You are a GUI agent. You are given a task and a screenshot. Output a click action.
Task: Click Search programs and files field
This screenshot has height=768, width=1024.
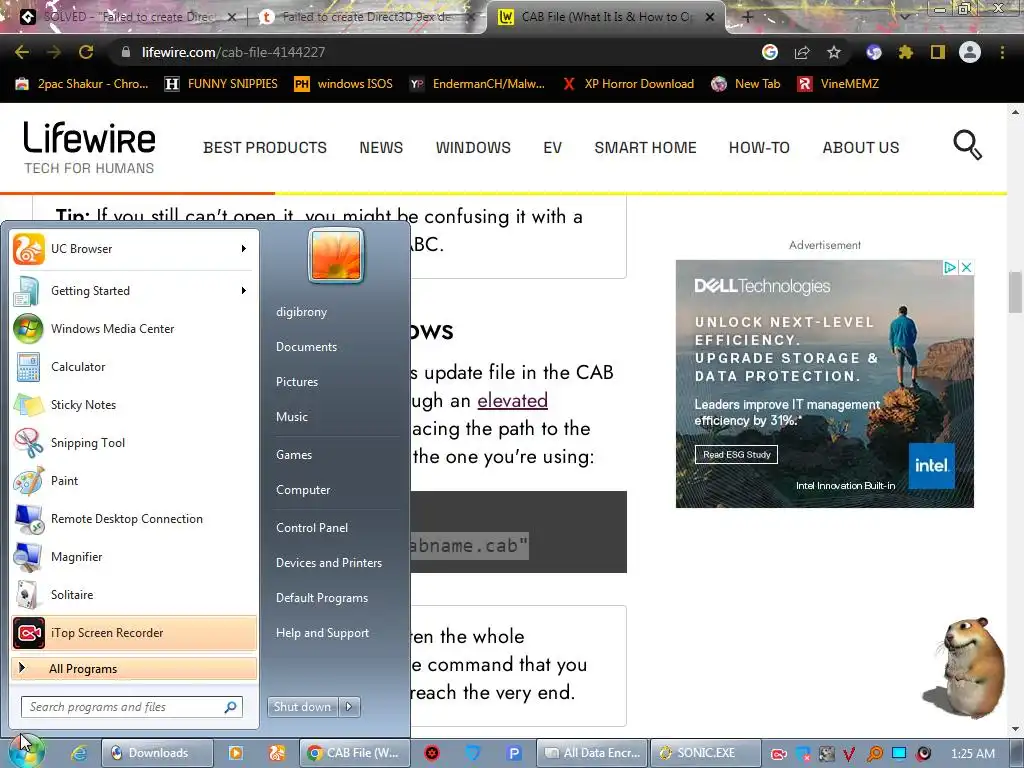(132, 707)
